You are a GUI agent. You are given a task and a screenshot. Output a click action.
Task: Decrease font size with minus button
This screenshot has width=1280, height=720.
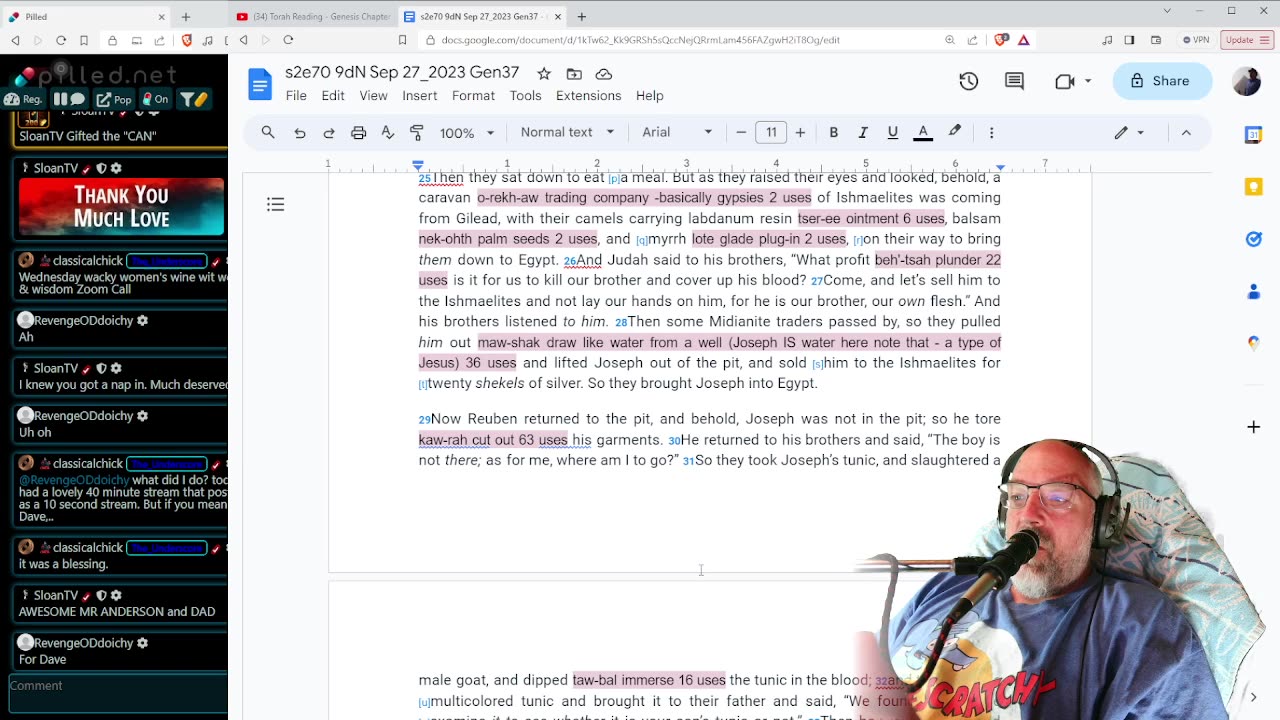(x=741, y=132)
